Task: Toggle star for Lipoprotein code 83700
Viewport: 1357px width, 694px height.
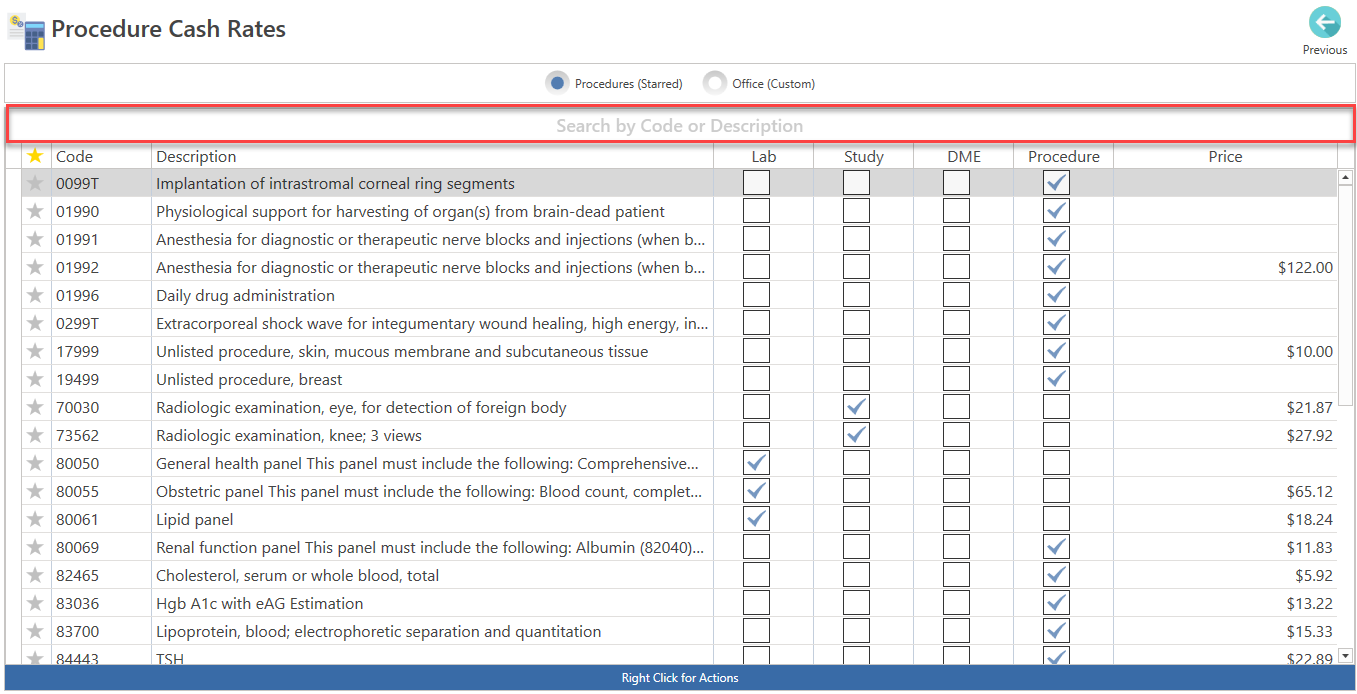Action: (x=36, y=631)
